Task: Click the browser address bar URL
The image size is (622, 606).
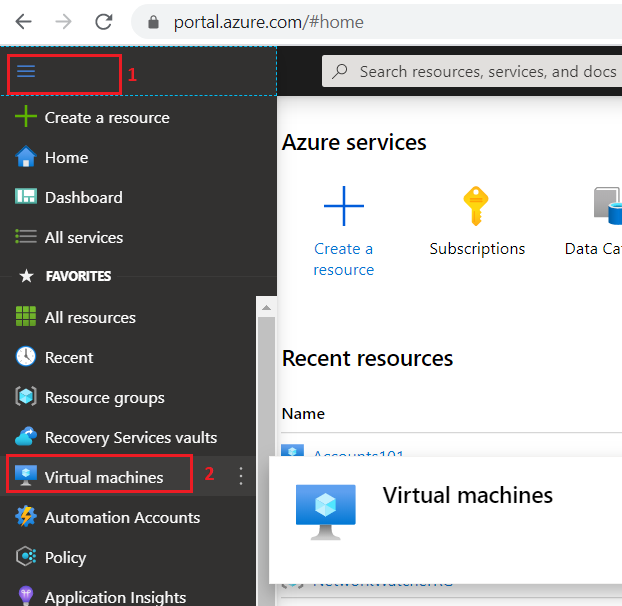Action: click(269, 22)
